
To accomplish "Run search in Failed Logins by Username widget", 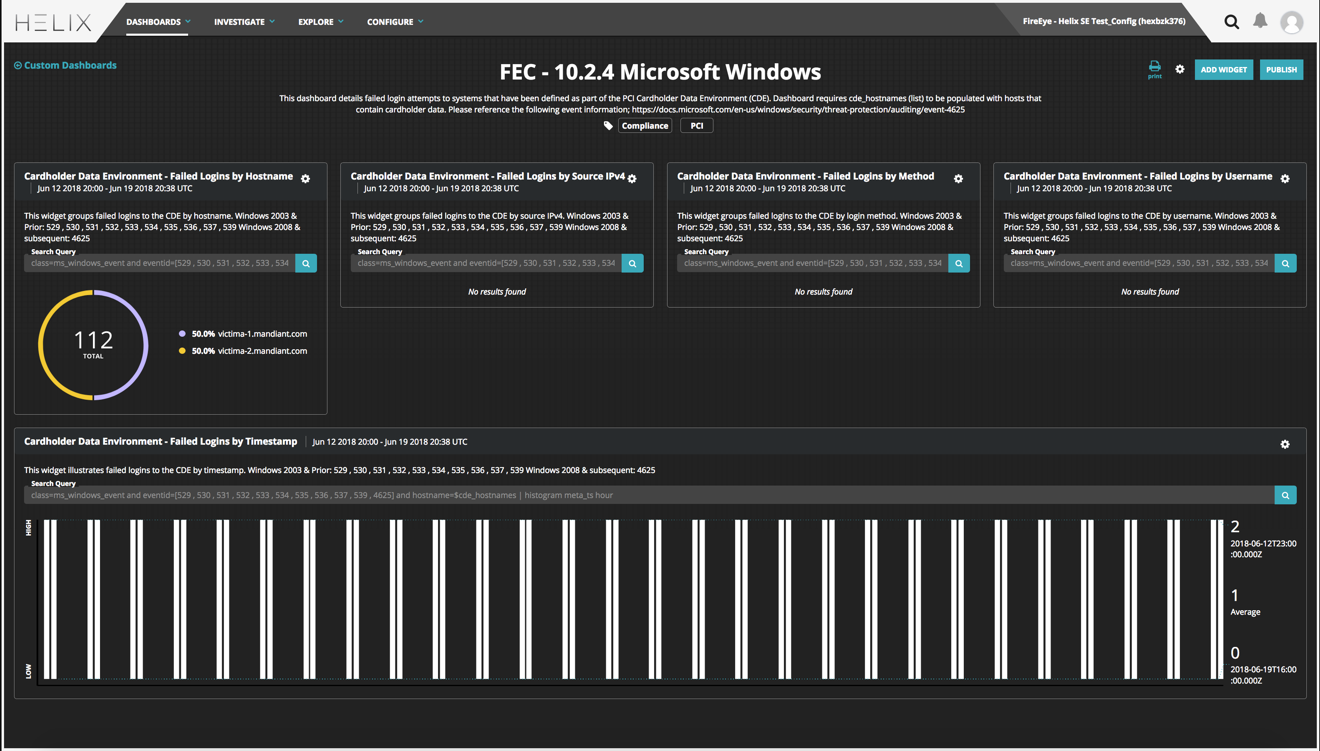I will click(x=1285, y=263).
